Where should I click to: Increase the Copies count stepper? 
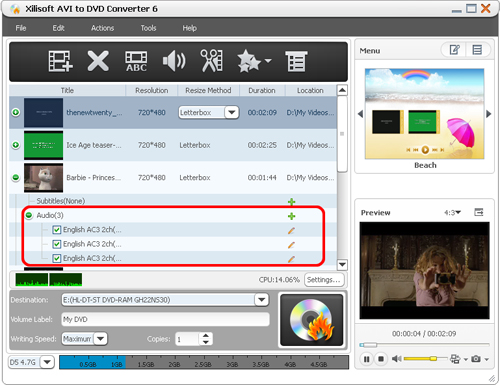[x=206, y=336]
